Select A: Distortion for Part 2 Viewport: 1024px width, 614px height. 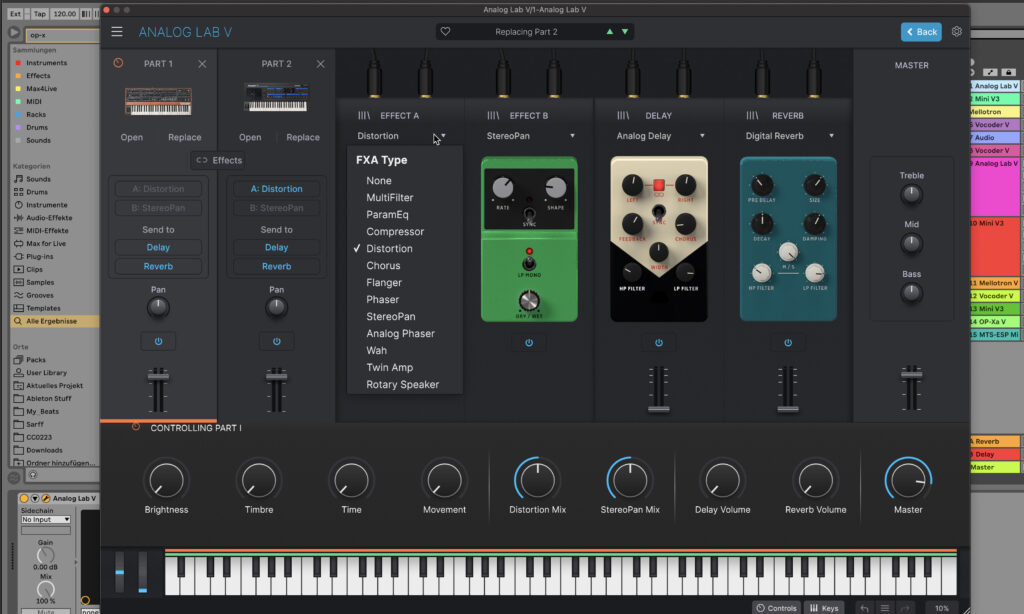(x=276, y=189)
